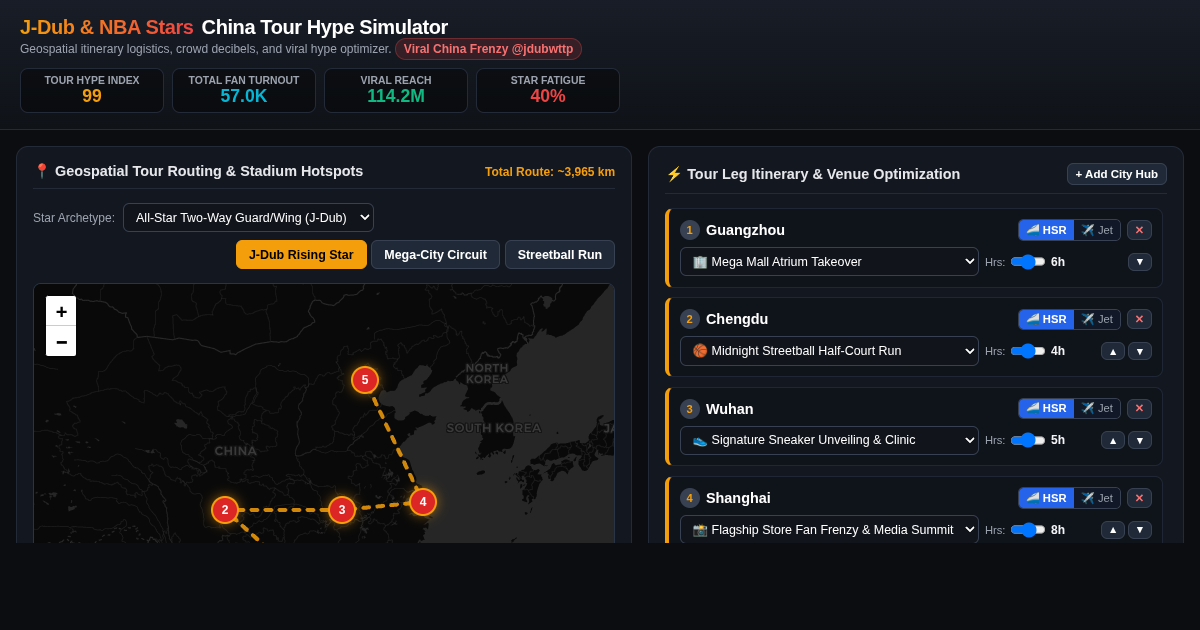Click the Tour Hype Index card

point(92,90)
